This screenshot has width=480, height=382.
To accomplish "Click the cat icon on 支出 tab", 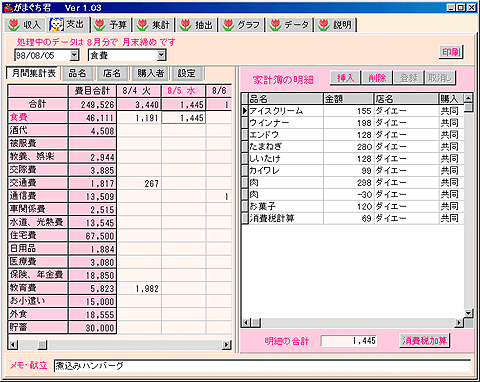I will pos(56,24).
